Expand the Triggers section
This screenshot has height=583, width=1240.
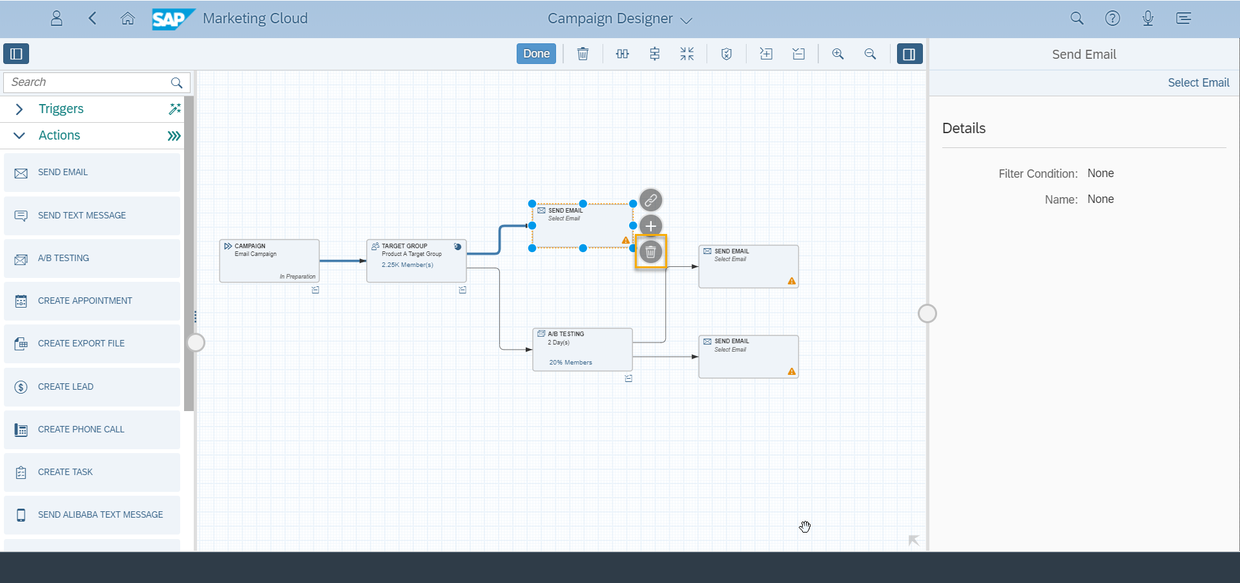coord(19,109)
